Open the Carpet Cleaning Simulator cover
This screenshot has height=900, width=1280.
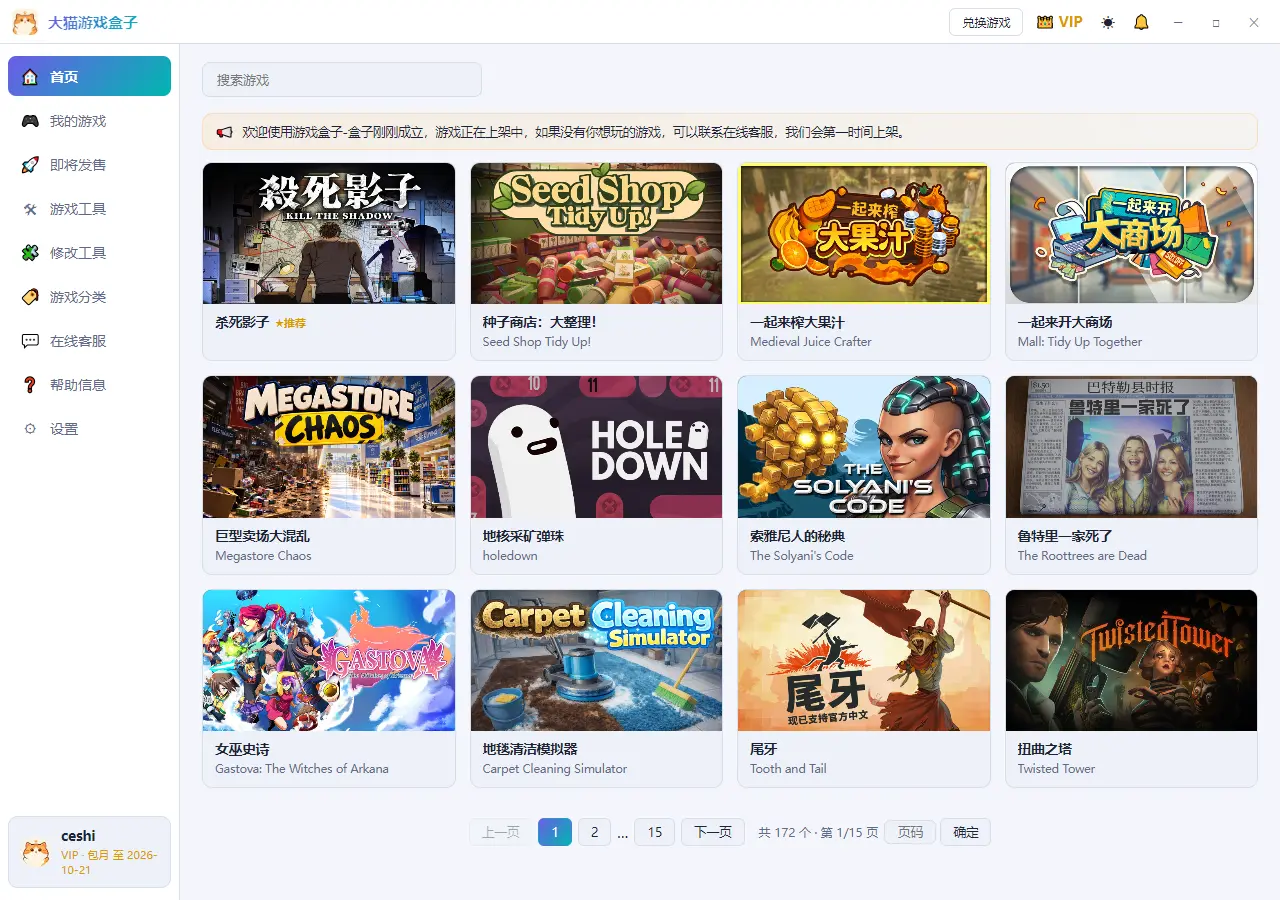(x=596, y=660)
